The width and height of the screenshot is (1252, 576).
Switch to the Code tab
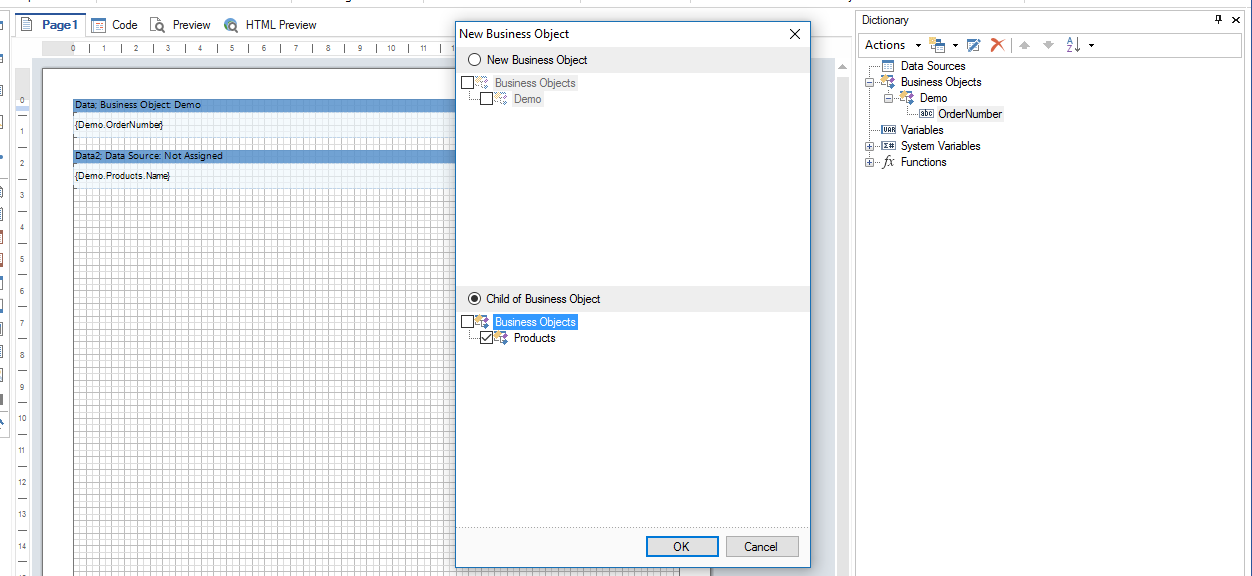click(115, 25)
